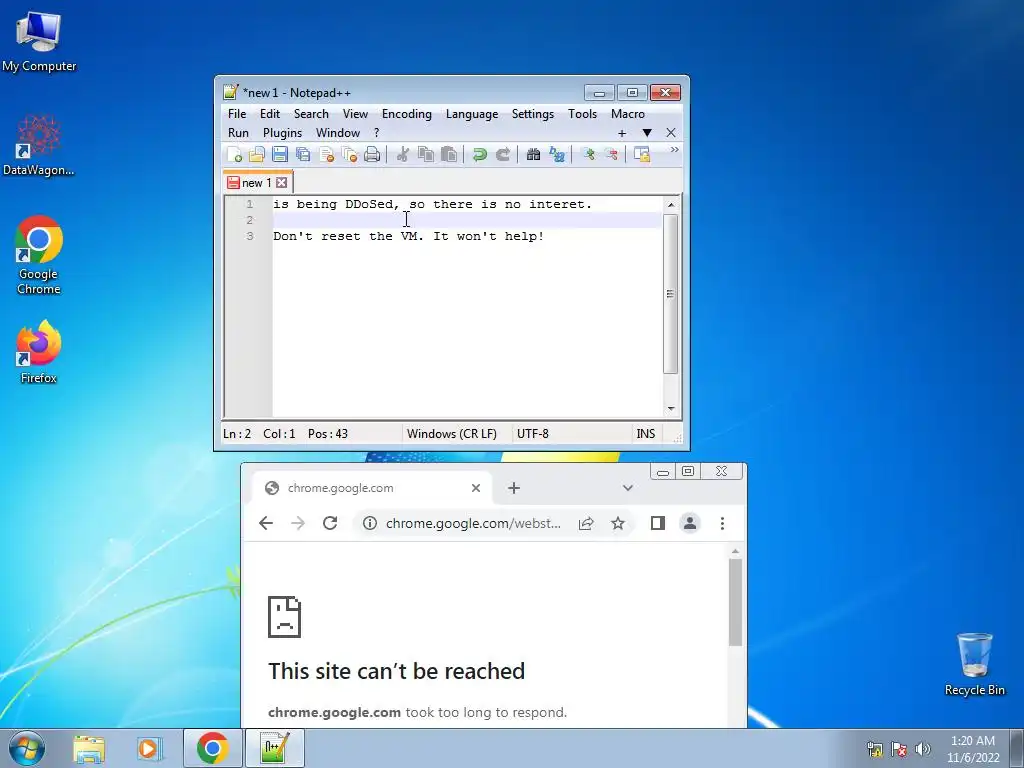This screenshot has width=1024, height=768.
Task: Click the Zoom Out toolbar icon
Action: click(611, 154)
